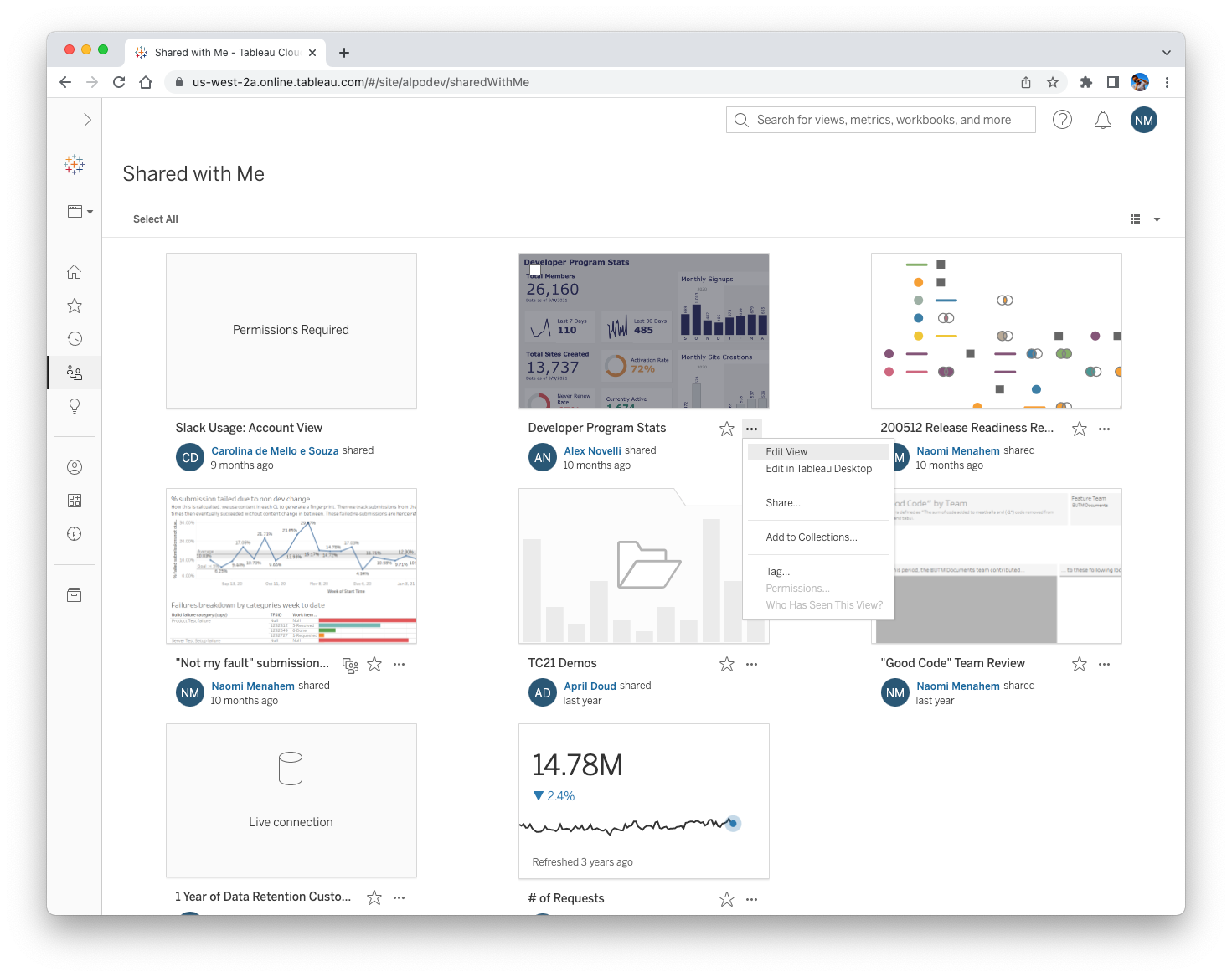Image resolution: width=1232 pixels, height=977 pixels.
Task: Select checkbox on Developer Program Stats thumbnail
Action: coord(535,270)
